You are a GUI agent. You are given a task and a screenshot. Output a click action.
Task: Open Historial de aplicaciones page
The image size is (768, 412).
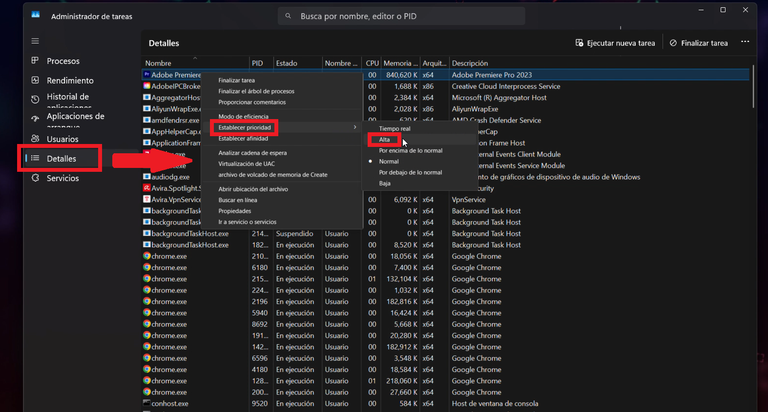pyautogui.click(x=68, y=99)
